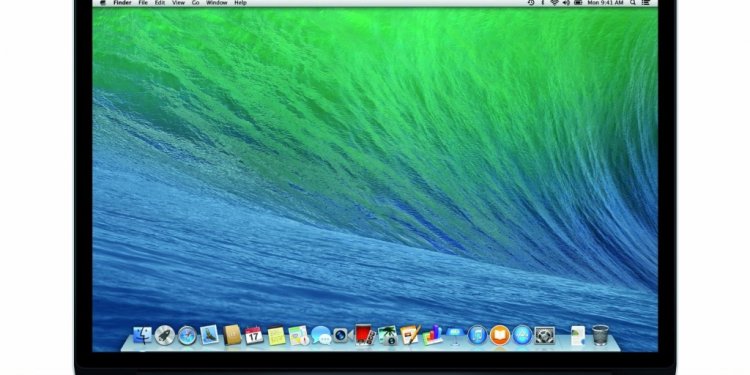Open the yellow Notes app

click(x=276, y=336)
